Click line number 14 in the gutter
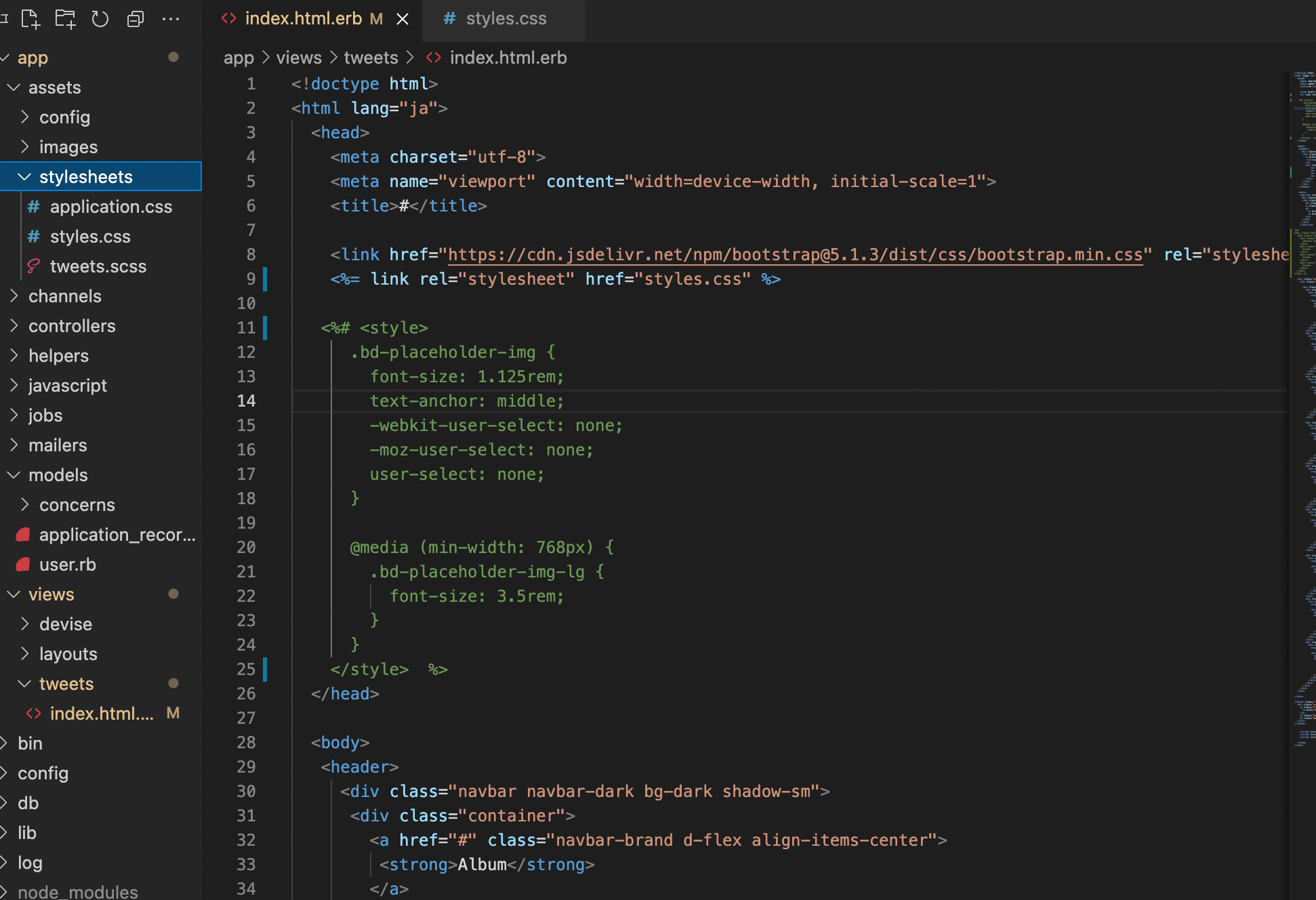 (x=246, y=401)
